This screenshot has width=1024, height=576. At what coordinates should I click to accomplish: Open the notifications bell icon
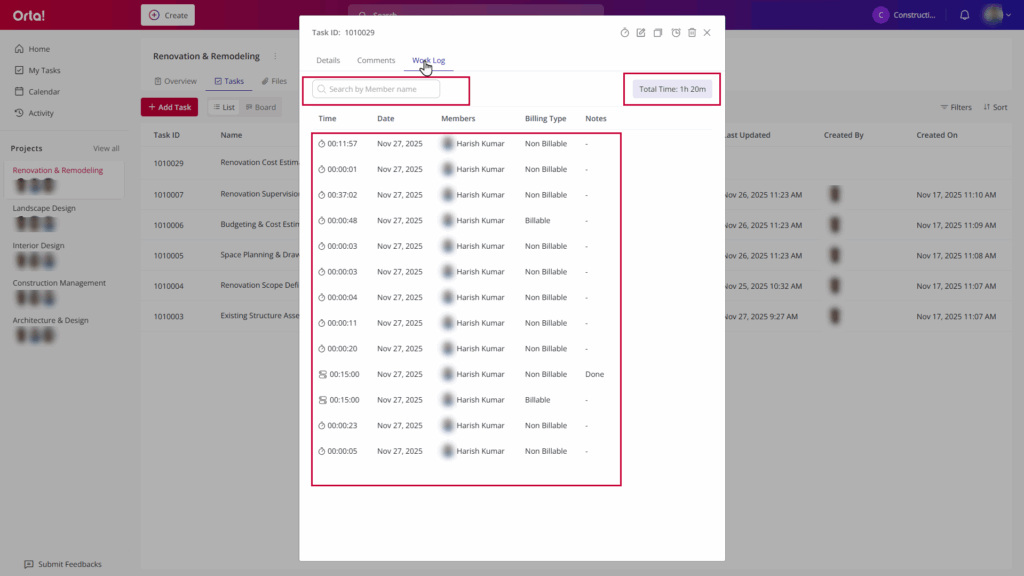(964, 15)
